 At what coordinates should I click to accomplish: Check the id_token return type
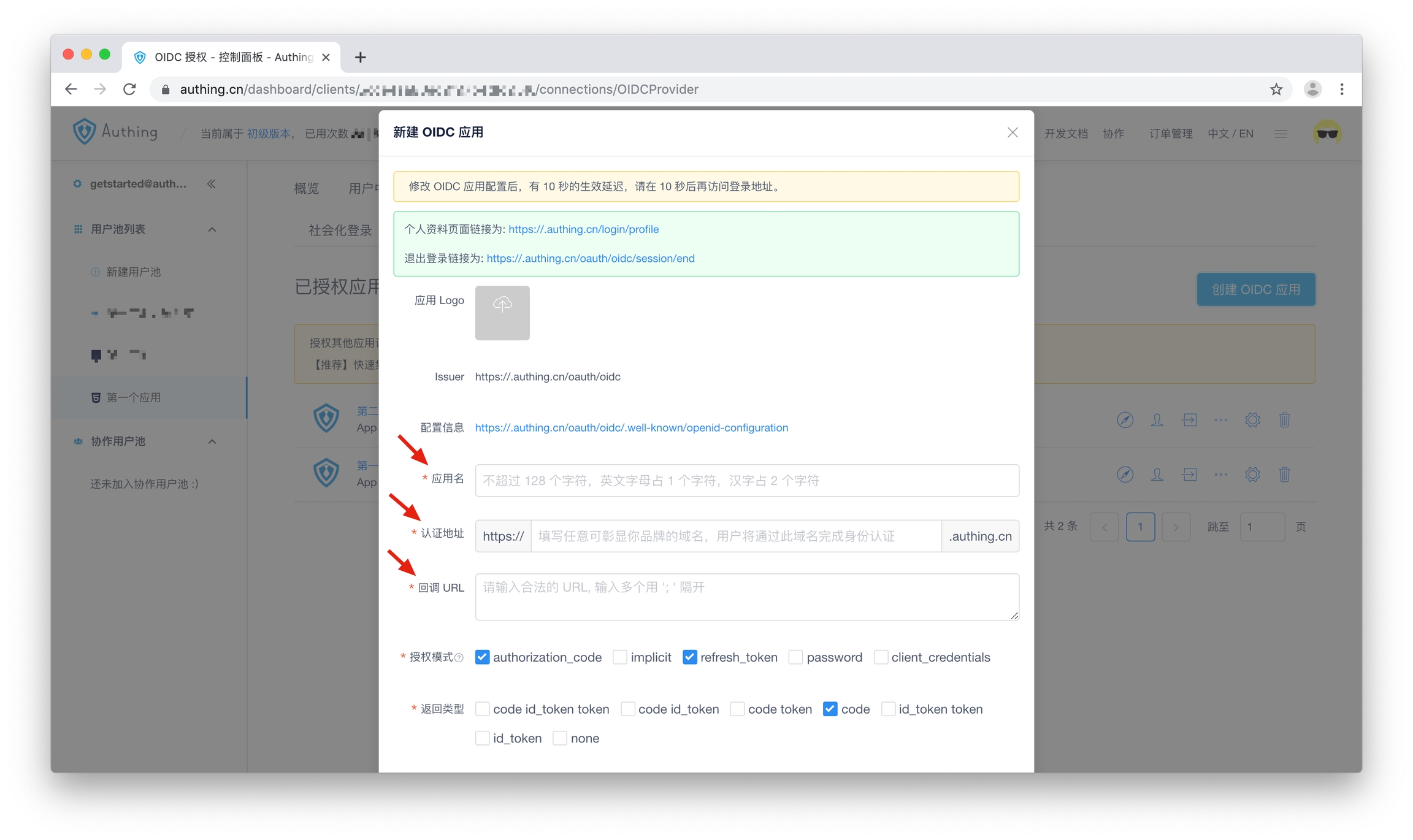pos(483,738)
